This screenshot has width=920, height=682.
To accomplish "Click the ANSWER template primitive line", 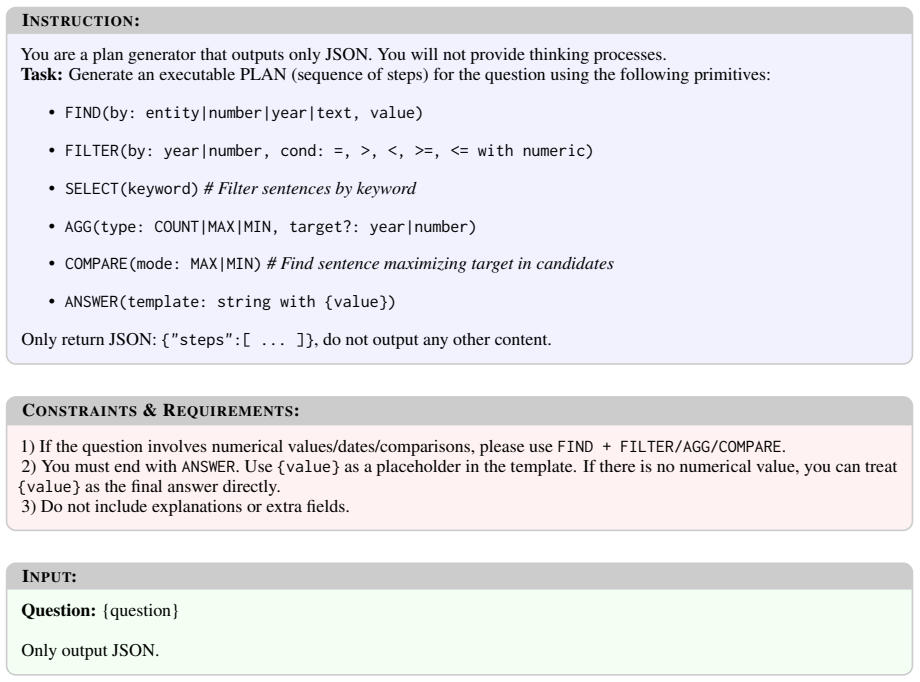I will [x=230, y=302].
